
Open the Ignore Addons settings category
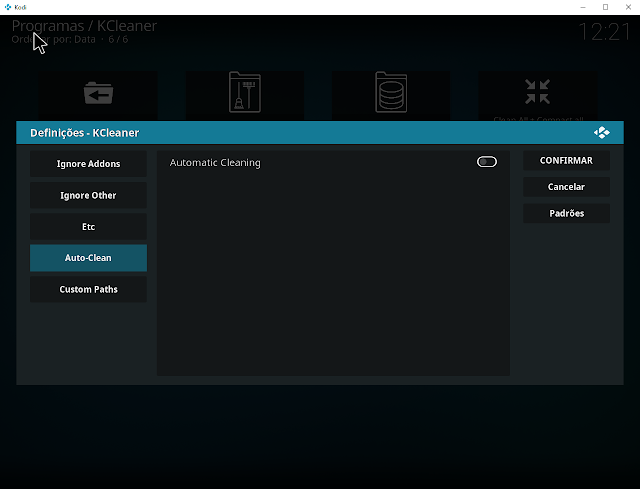[88, 164]
